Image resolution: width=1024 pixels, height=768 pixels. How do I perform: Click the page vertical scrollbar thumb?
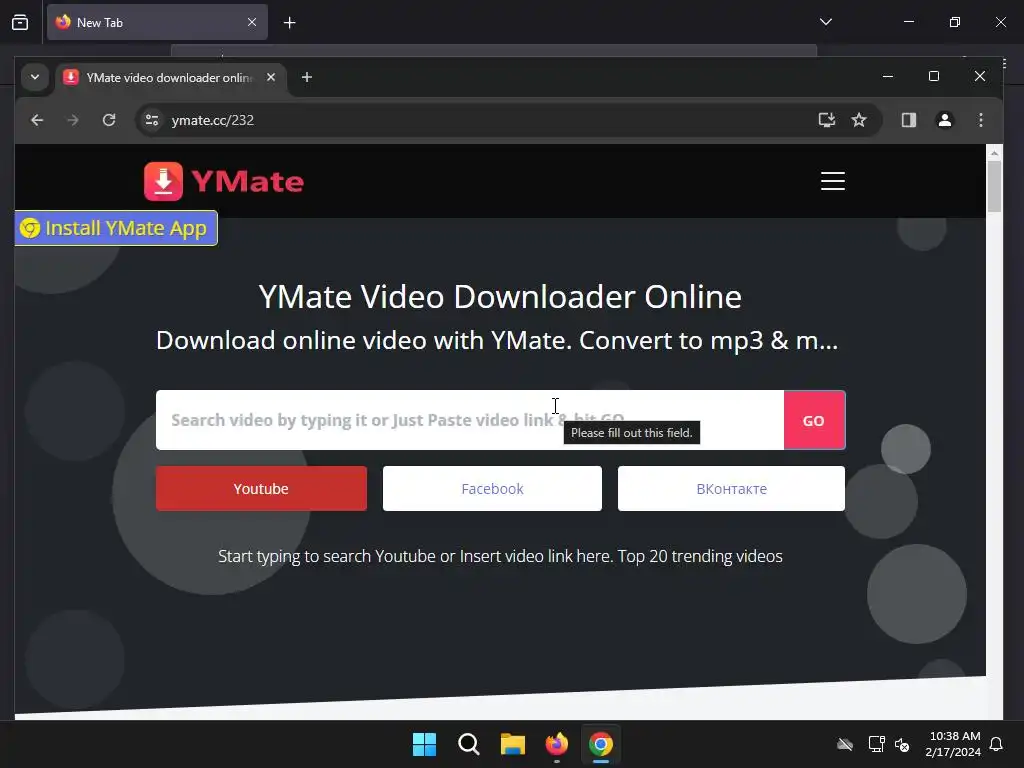[994, 186]
